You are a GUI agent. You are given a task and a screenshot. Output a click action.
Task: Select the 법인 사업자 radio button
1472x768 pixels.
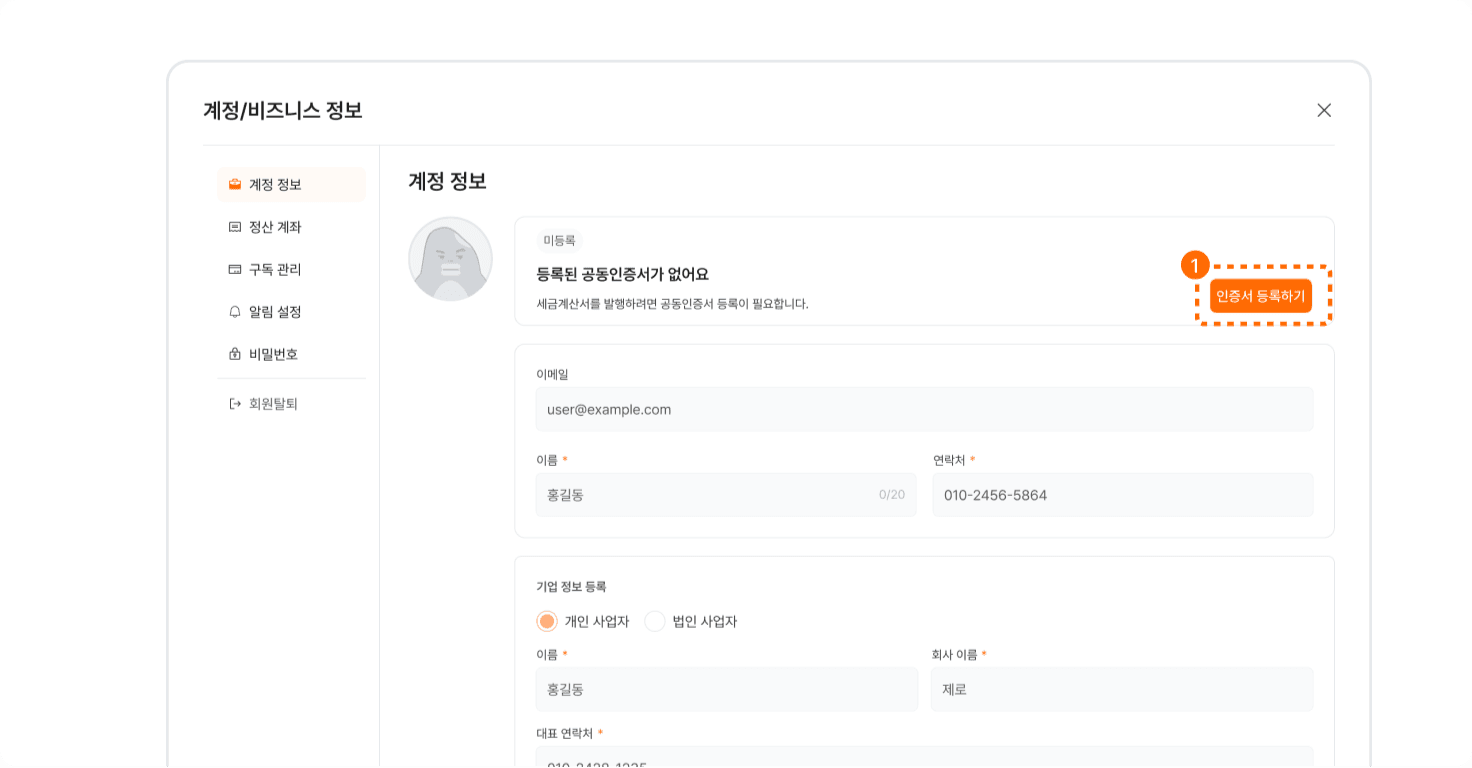[x=654, y=621]
